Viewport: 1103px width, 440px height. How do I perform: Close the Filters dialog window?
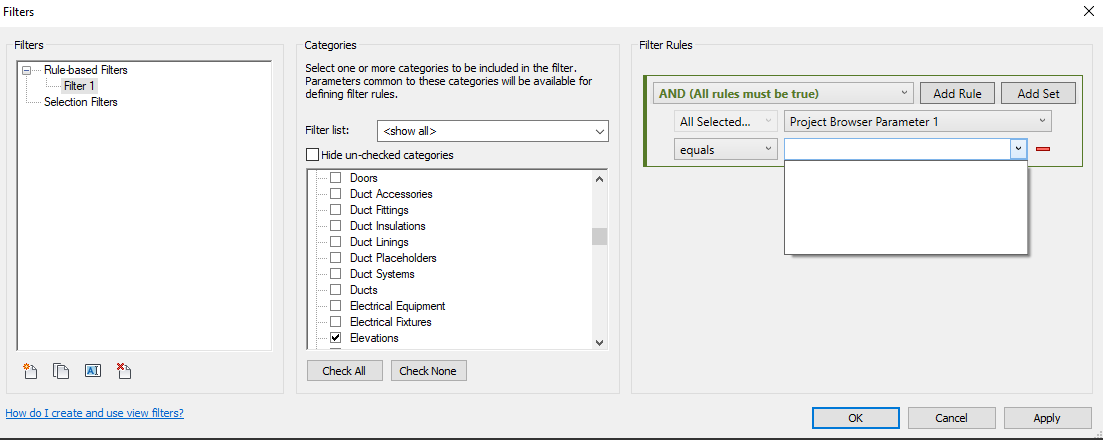point(1088,10)
